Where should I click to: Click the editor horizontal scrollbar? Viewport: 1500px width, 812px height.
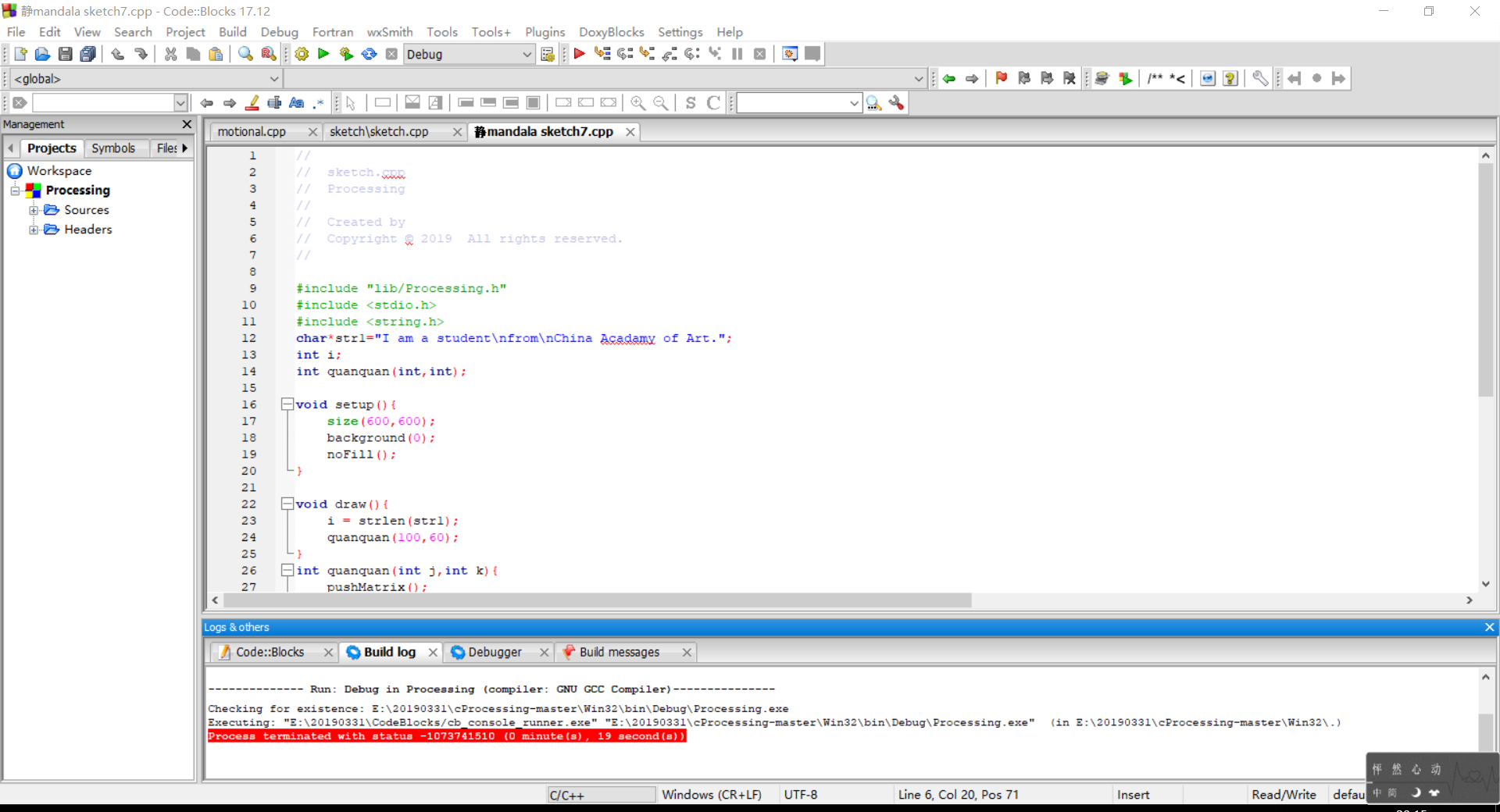point(597,600)
